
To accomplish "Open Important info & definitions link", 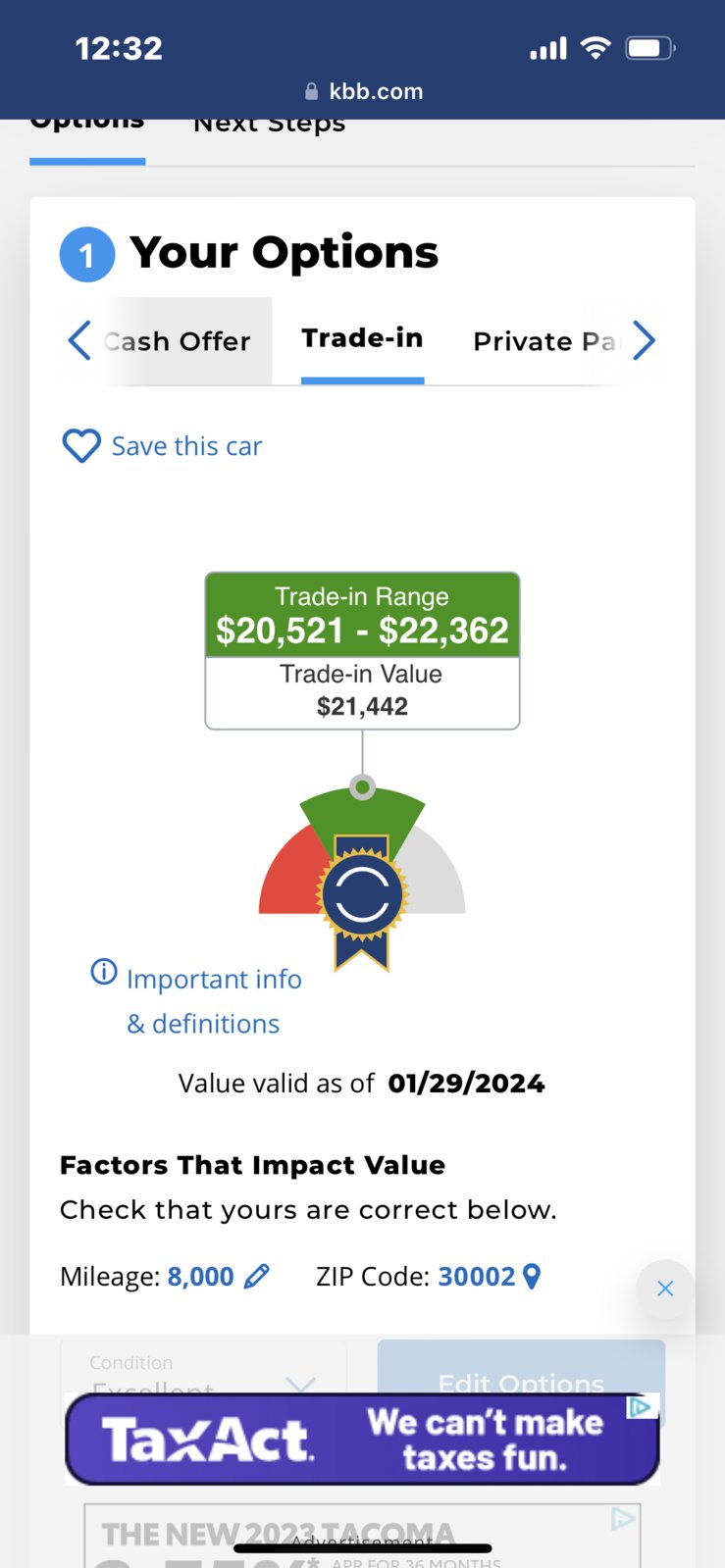I will click(x=214, y=1001).
